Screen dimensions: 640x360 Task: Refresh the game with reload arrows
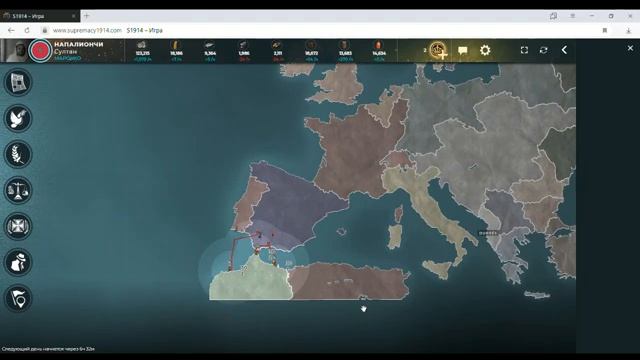[x=543, y=50]
